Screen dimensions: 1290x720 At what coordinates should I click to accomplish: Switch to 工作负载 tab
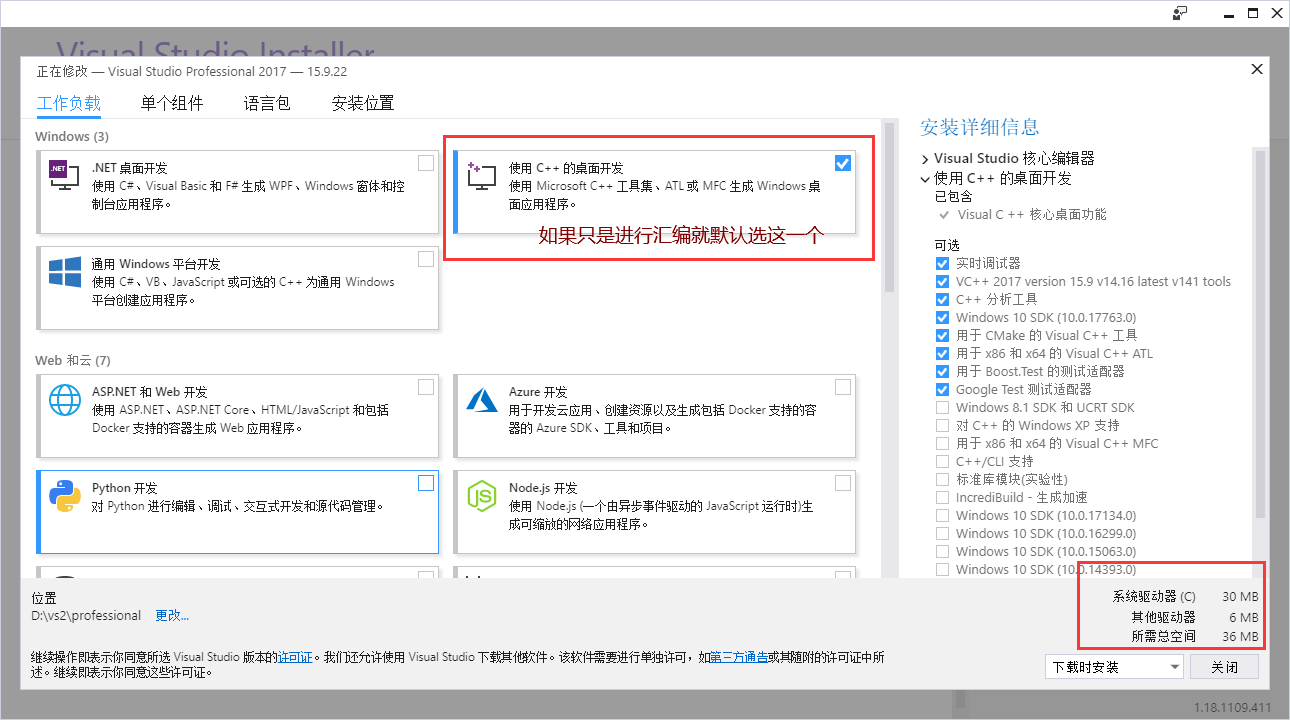click(69, 103)
